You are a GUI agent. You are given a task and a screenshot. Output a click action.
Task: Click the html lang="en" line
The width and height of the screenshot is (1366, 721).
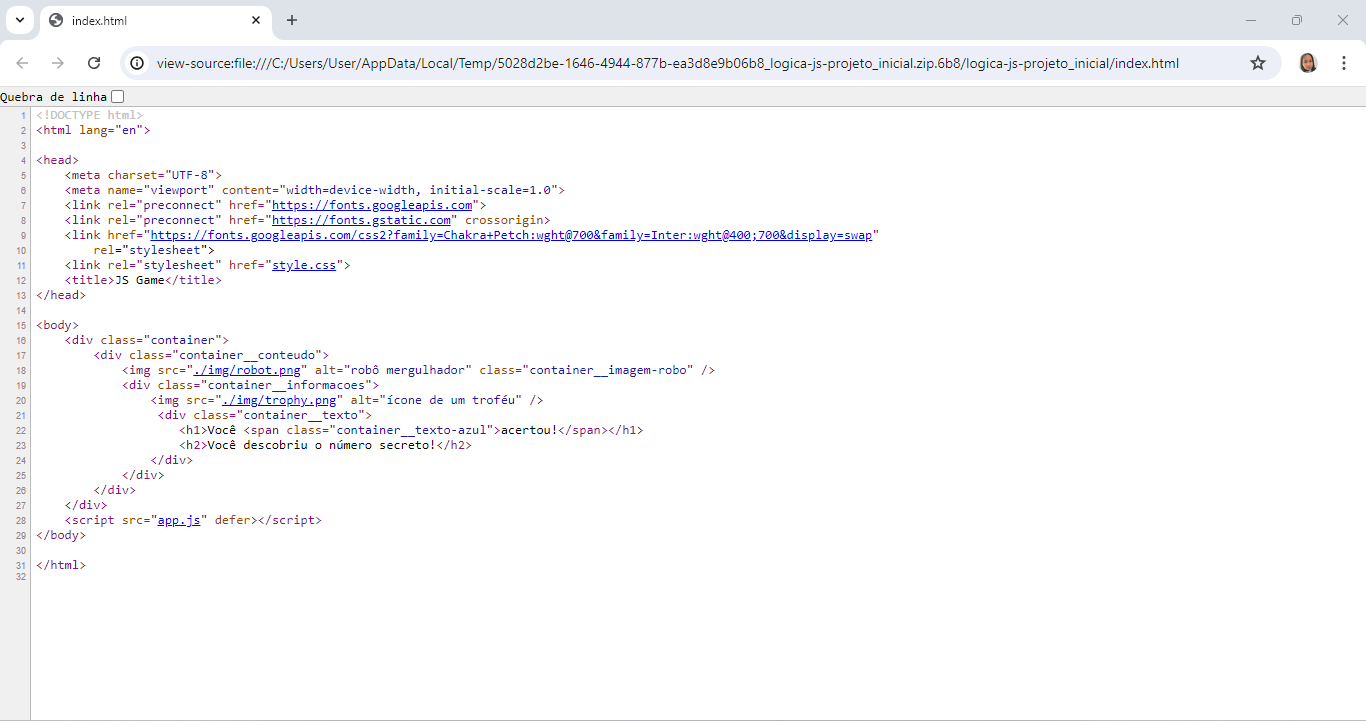tap(93, 130)
